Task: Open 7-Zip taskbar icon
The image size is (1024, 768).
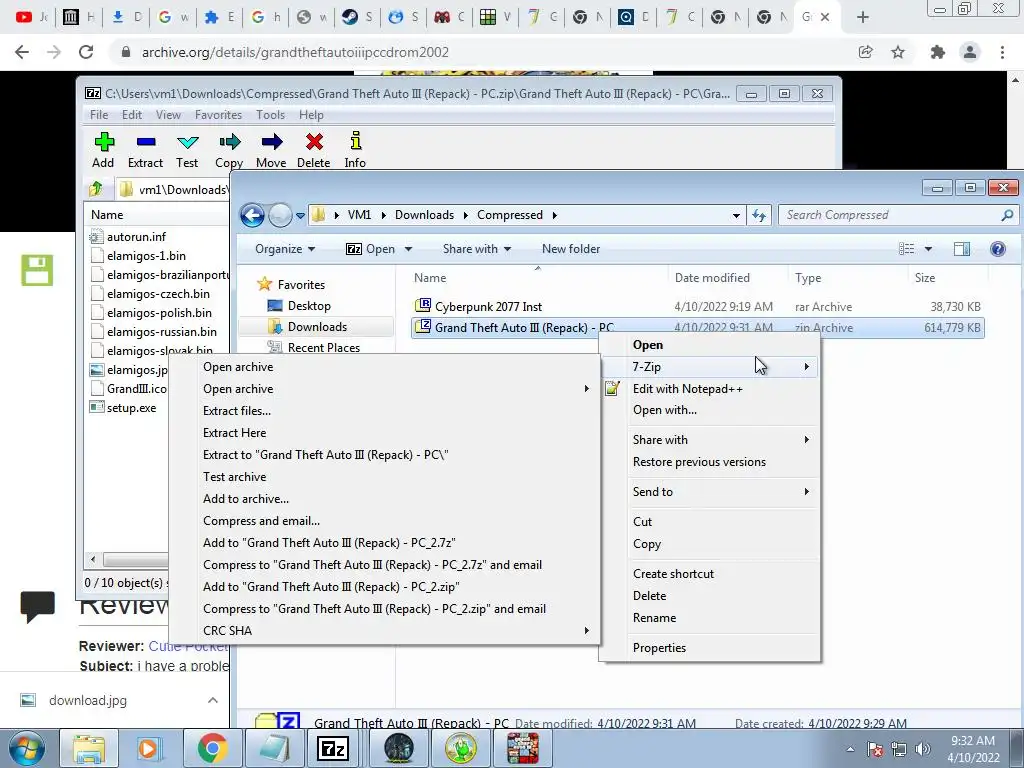Action: point(332,748)
